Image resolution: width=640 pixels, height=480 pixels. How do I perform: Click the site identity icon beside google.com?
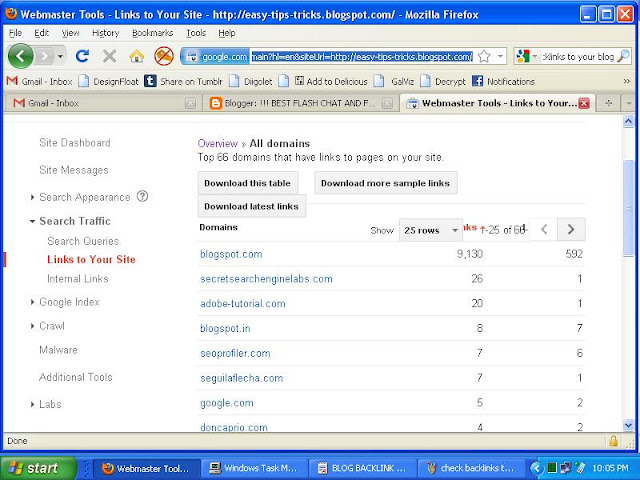[192, 56]
